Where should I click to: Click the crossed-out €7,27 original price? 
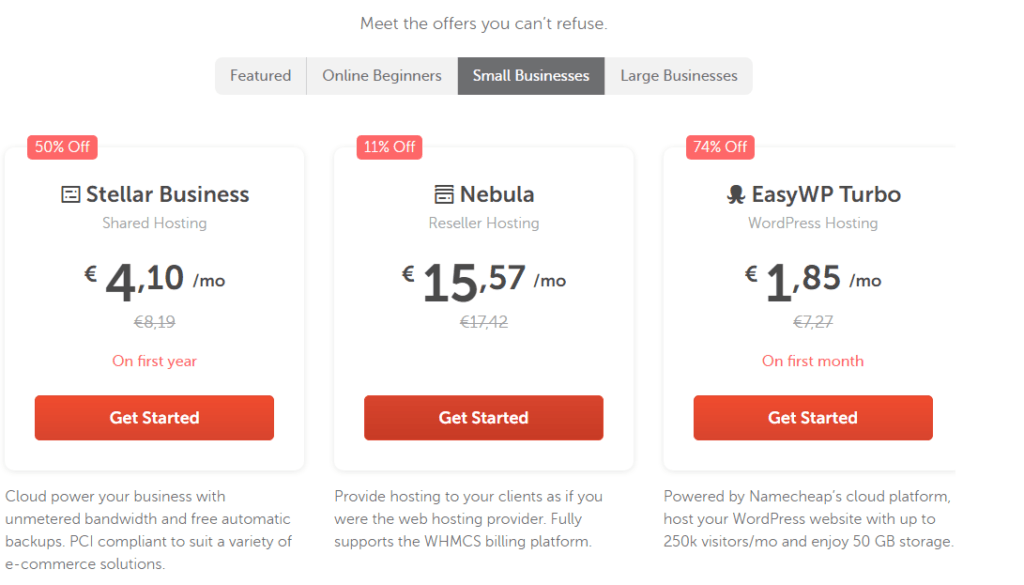pyautogui.click(x=813, y=322)
